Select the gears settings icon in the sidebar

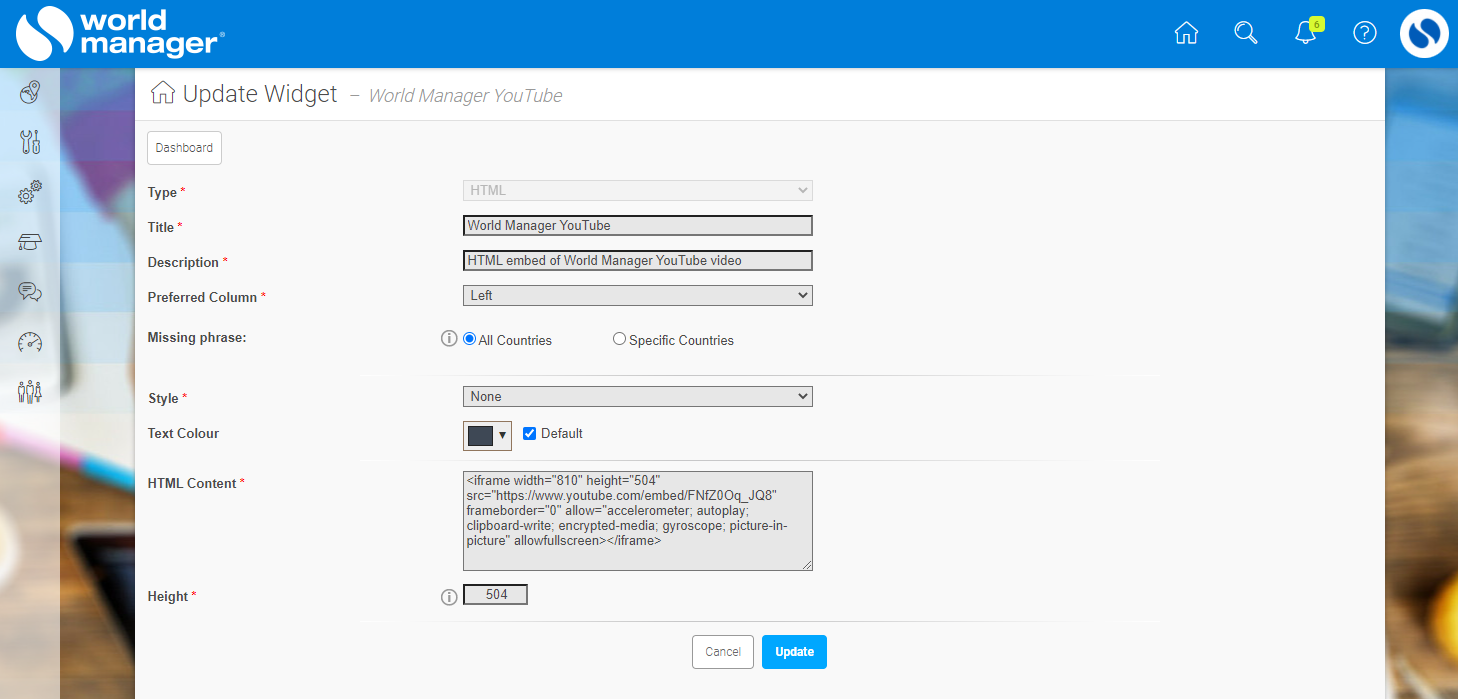click(x=29, y=192)
